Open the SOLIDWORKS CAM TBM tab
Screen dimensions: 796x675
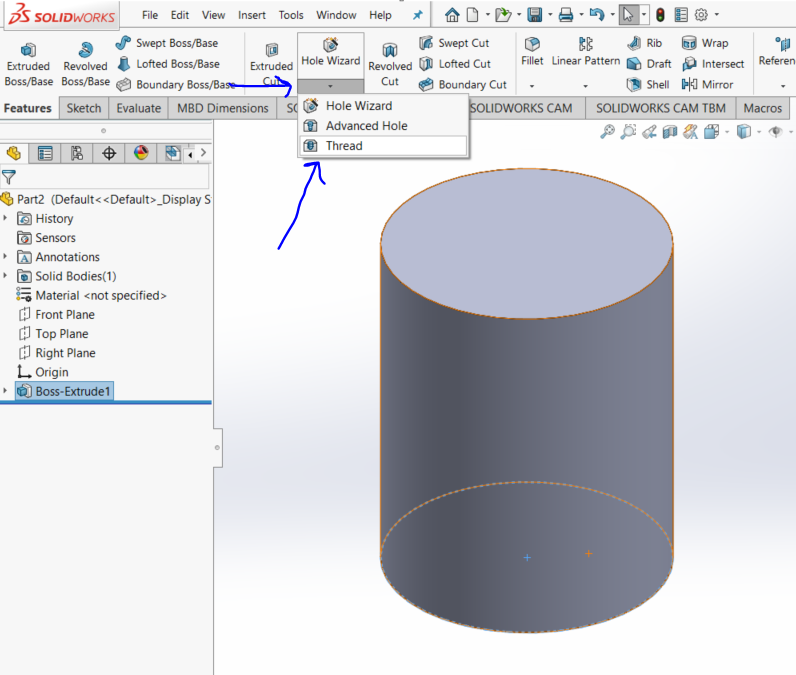(660, 108)
